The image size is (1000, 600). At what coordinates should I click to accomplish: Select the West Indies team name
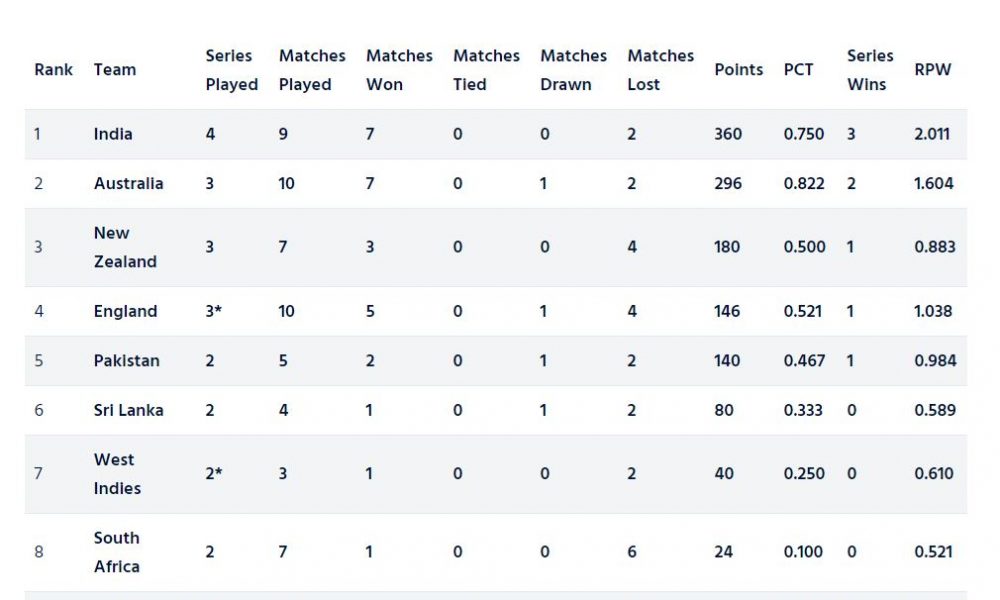click(x=117, y=474)
